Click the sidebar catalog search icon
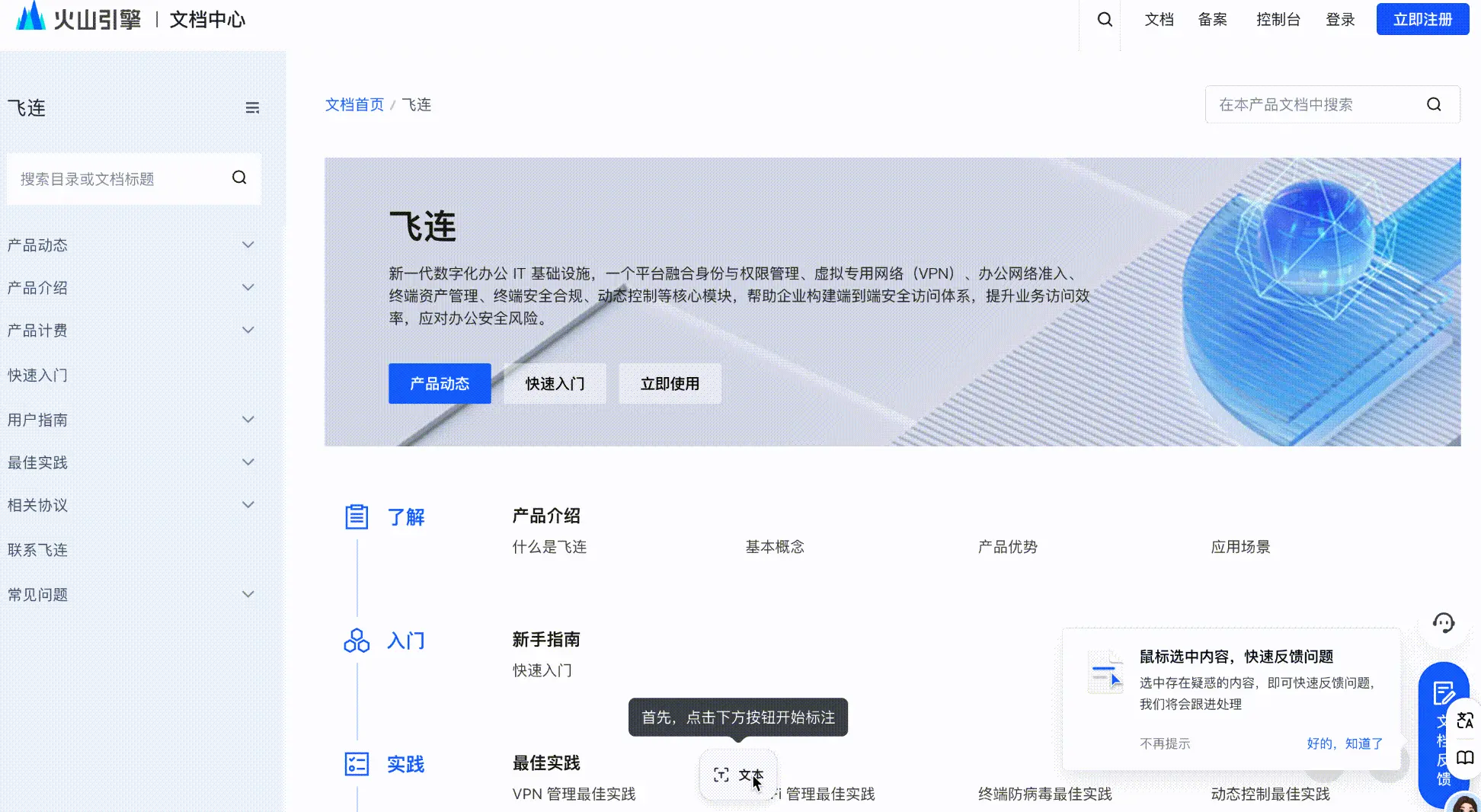1481x812 pixels. 239,177
